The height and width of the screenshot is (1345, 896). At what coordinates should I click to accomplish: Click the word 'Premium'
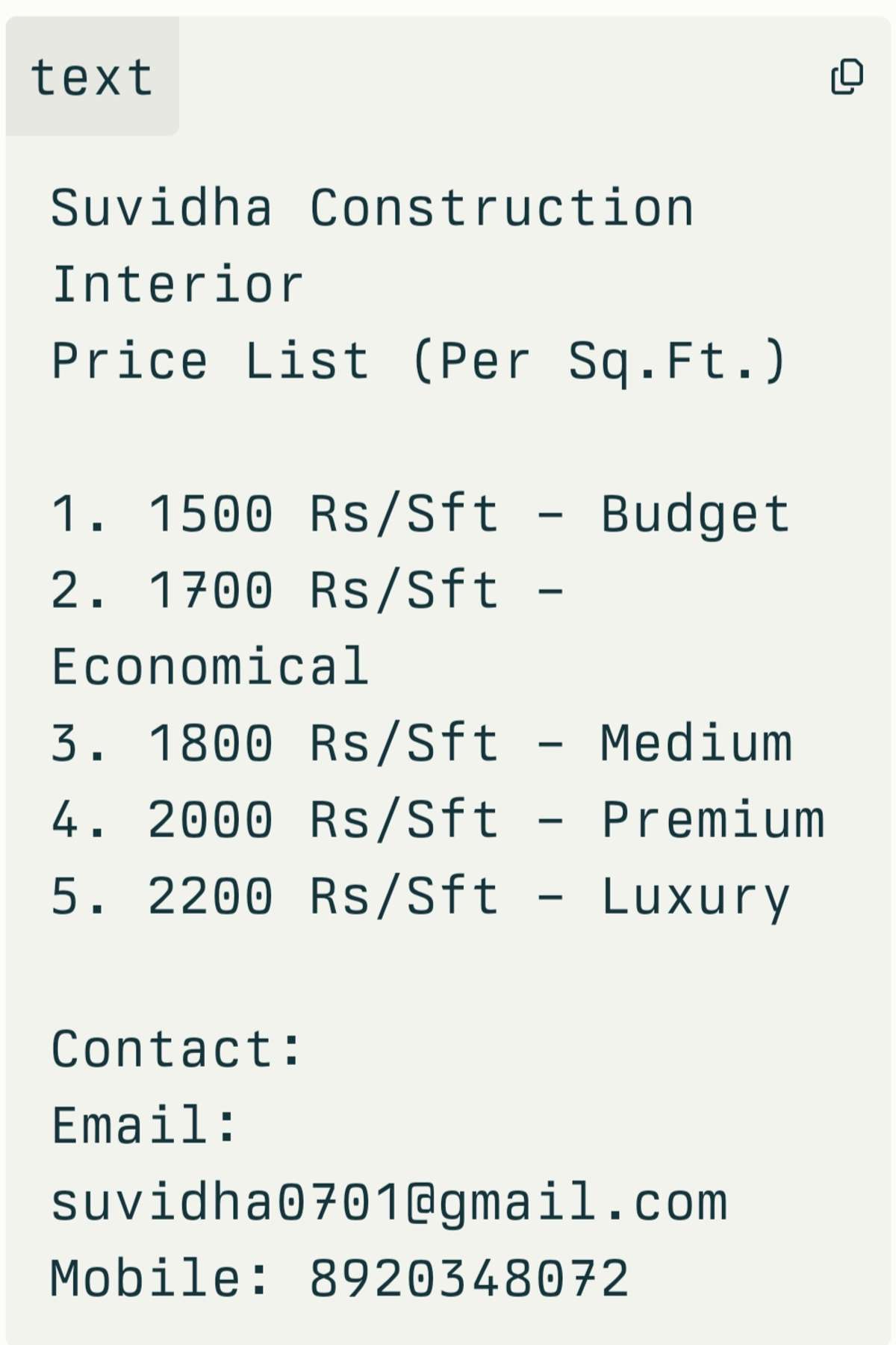click(713, 819)
